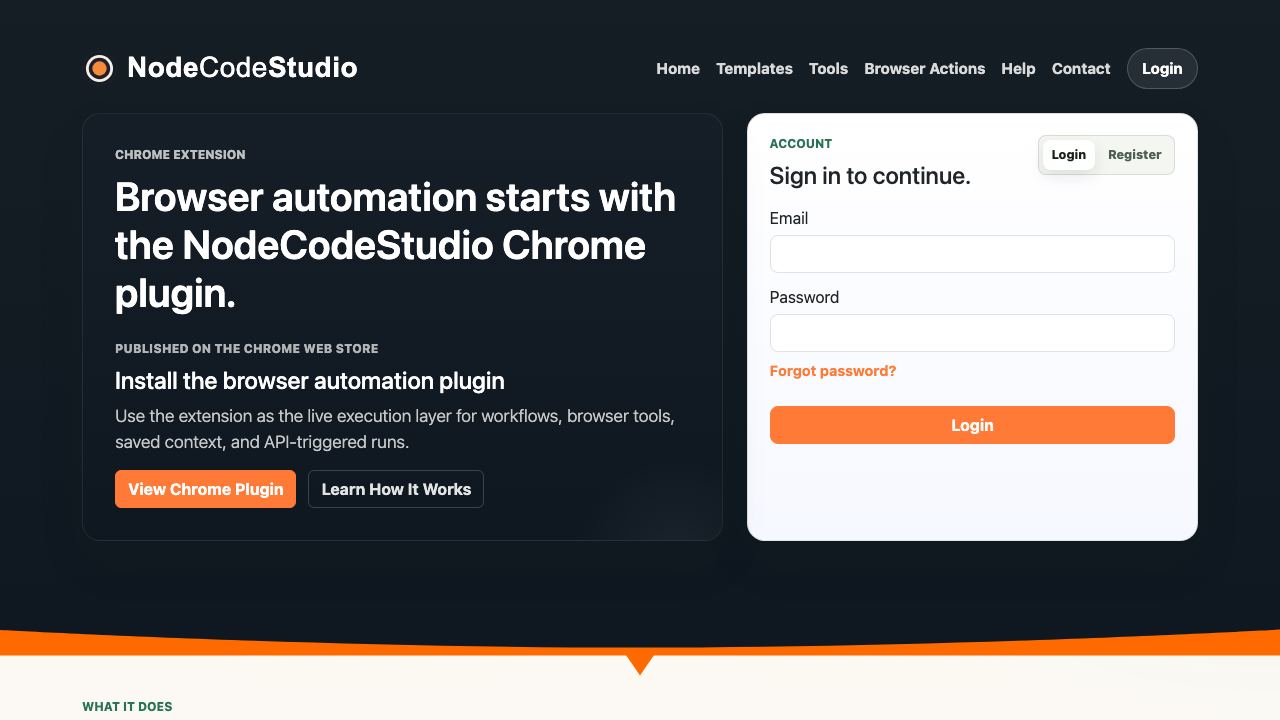Focus the Password input field

coord(972,333)
